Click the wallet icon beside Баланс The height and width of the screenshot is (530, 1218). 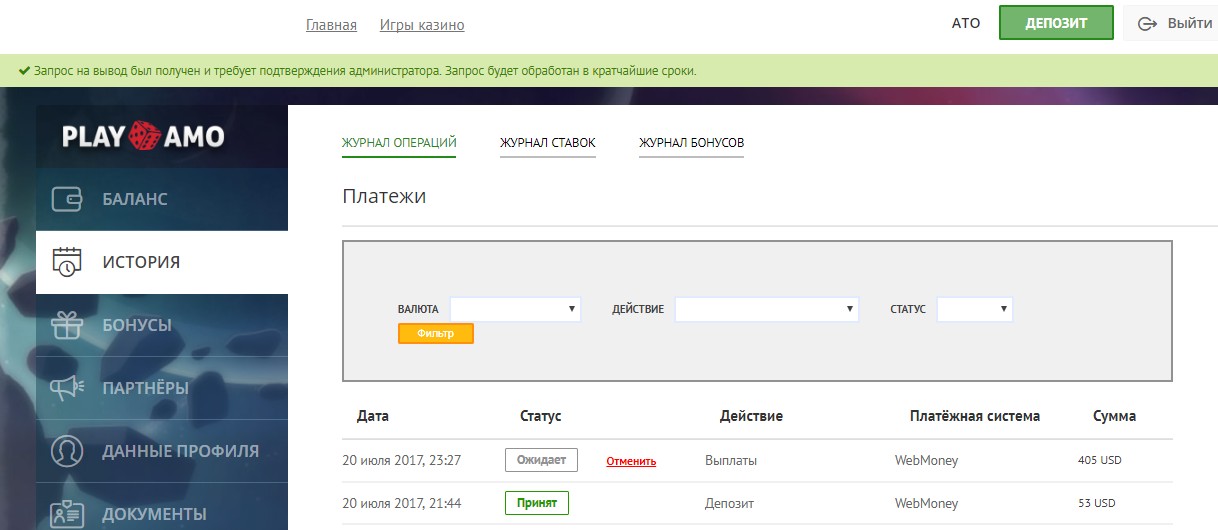click(x=66, y=199)
